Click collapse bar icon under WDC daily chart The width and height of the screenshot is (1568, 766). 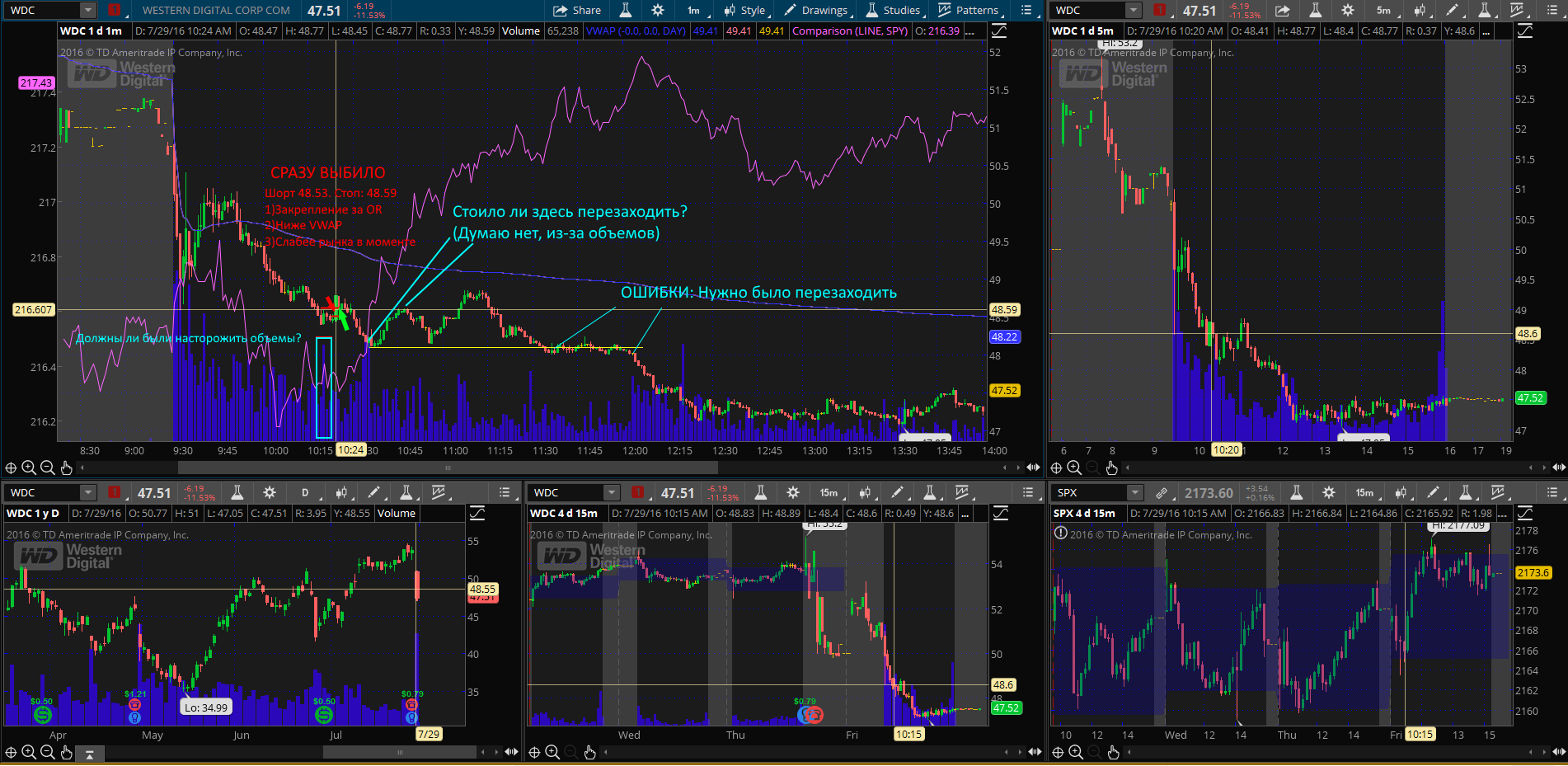(89, 753)
